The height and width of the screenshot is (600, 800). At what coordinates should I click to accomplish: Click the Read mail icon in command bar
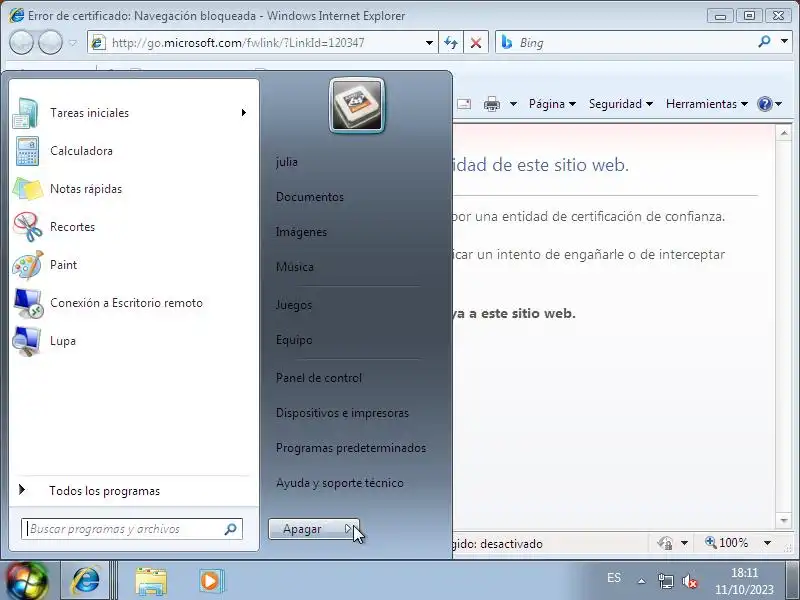tap(464, 104)
